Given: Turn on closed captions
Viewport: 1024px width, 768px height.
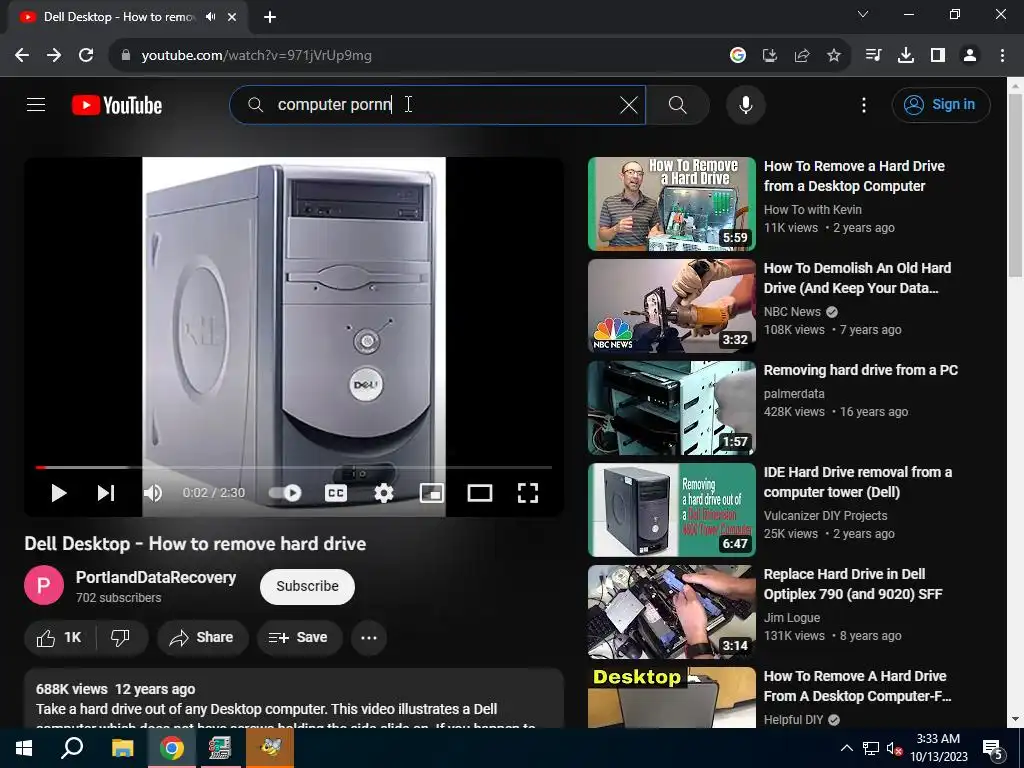Looking at the screenshot, I should coord(336,493).
